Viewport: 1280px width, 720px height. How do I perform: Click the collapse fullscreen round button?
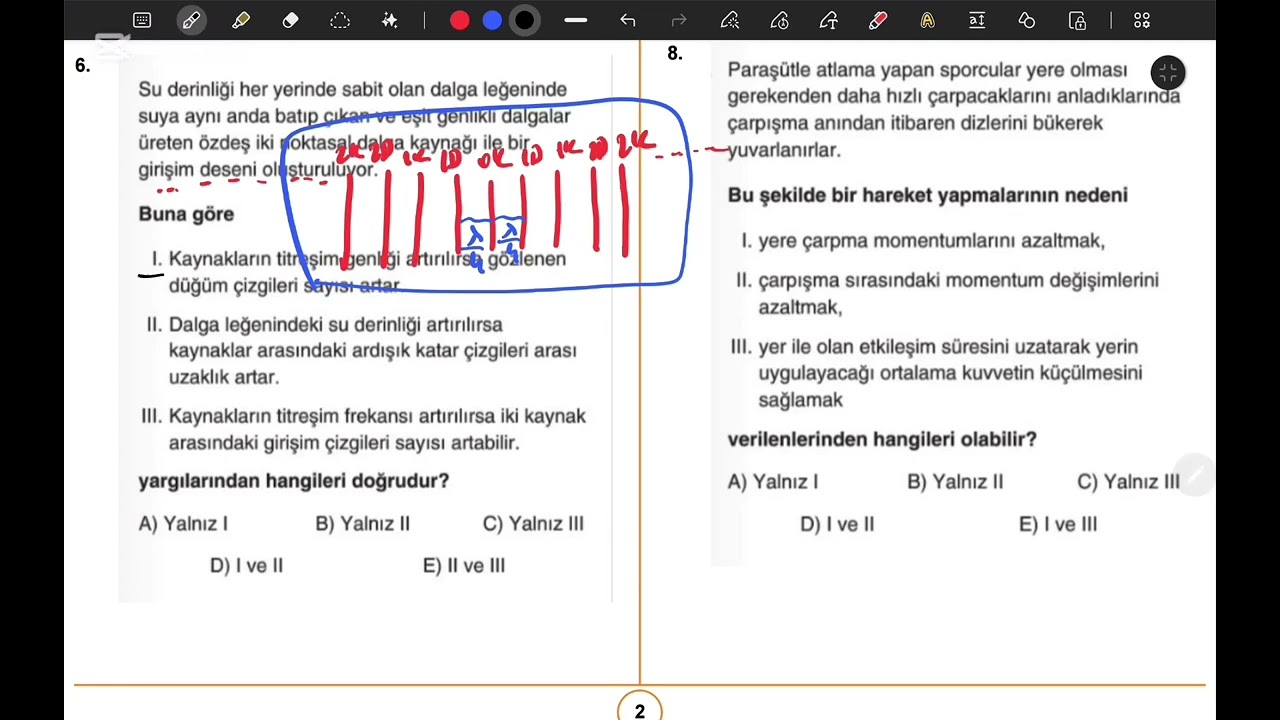coord(1168,72)
